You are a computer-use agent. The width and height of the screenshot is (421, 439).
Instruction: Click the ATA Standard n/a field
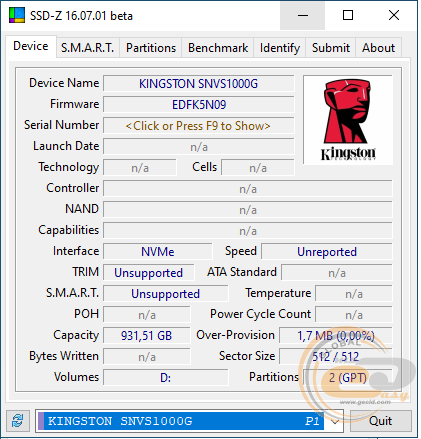click(337, 273)
